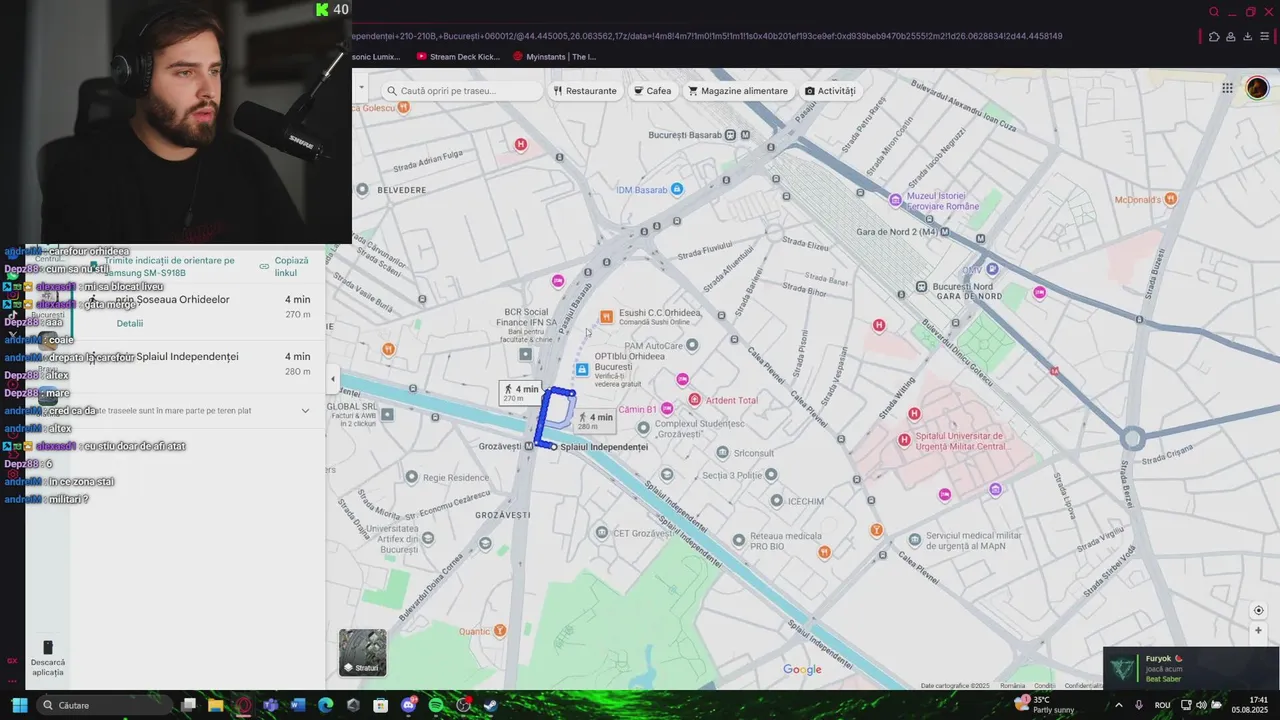Image resolution: width=1280 pixels, height=720 pixels.
Task: Click the Copiază linkul link
Action: point(285,266)
